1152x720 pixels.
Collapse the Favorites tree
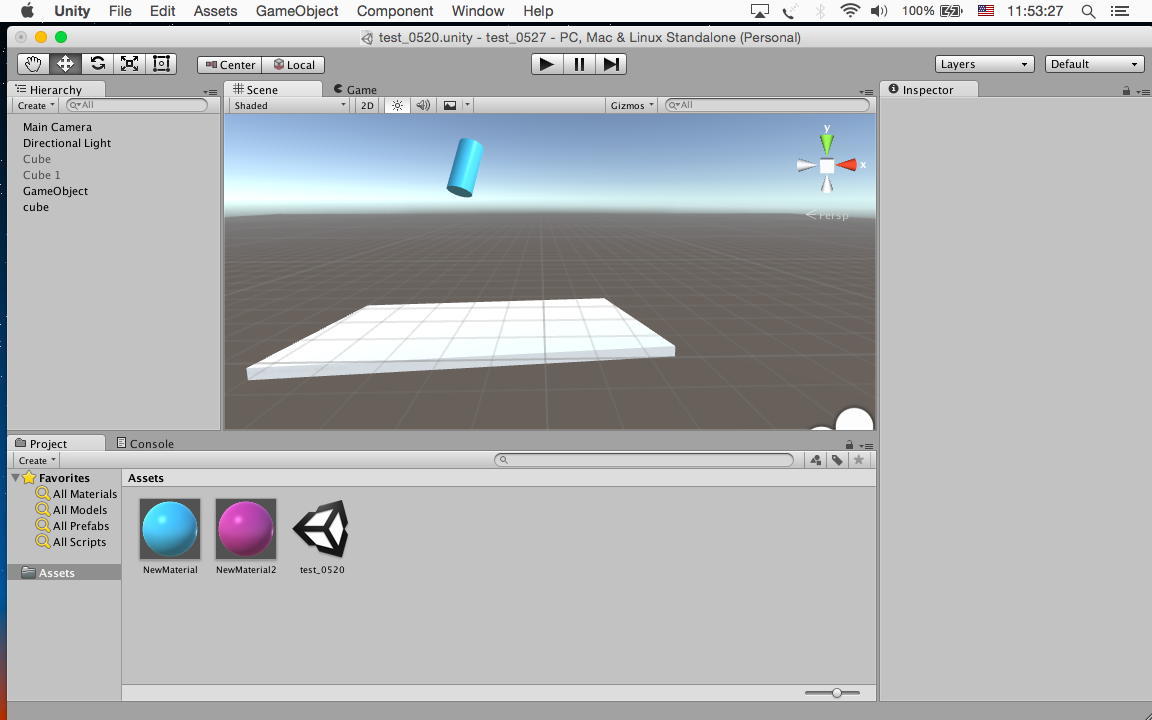pos(15,478)
